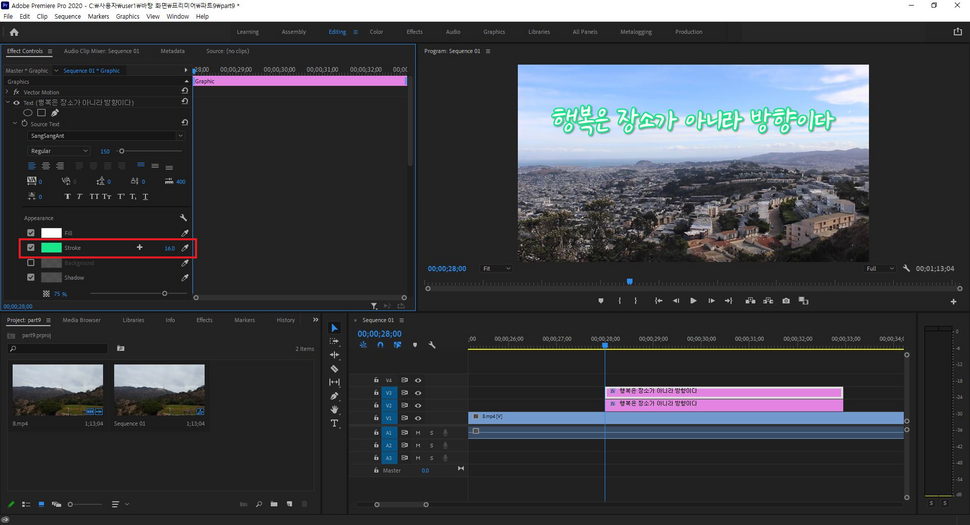
Task: Expand the Vector Motion effect
Action: click(x=7, y=92)
